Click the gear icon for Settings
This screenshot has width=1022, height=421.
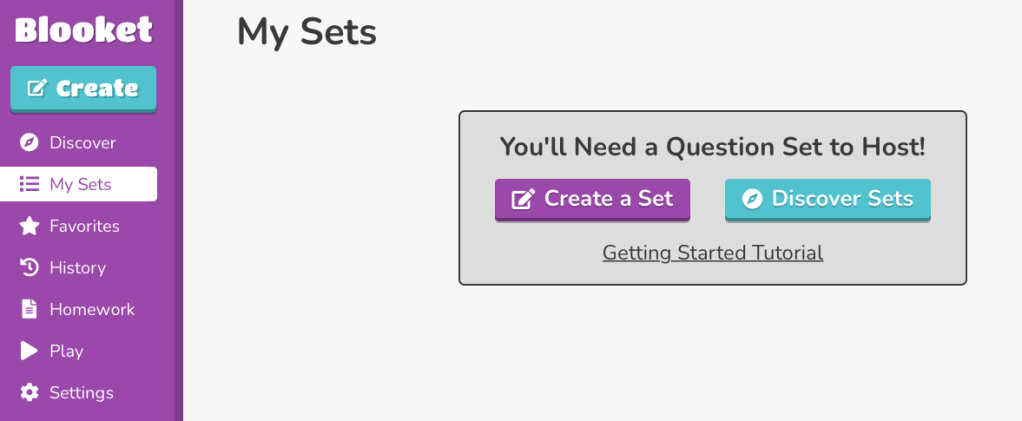(x=30, y=393)
